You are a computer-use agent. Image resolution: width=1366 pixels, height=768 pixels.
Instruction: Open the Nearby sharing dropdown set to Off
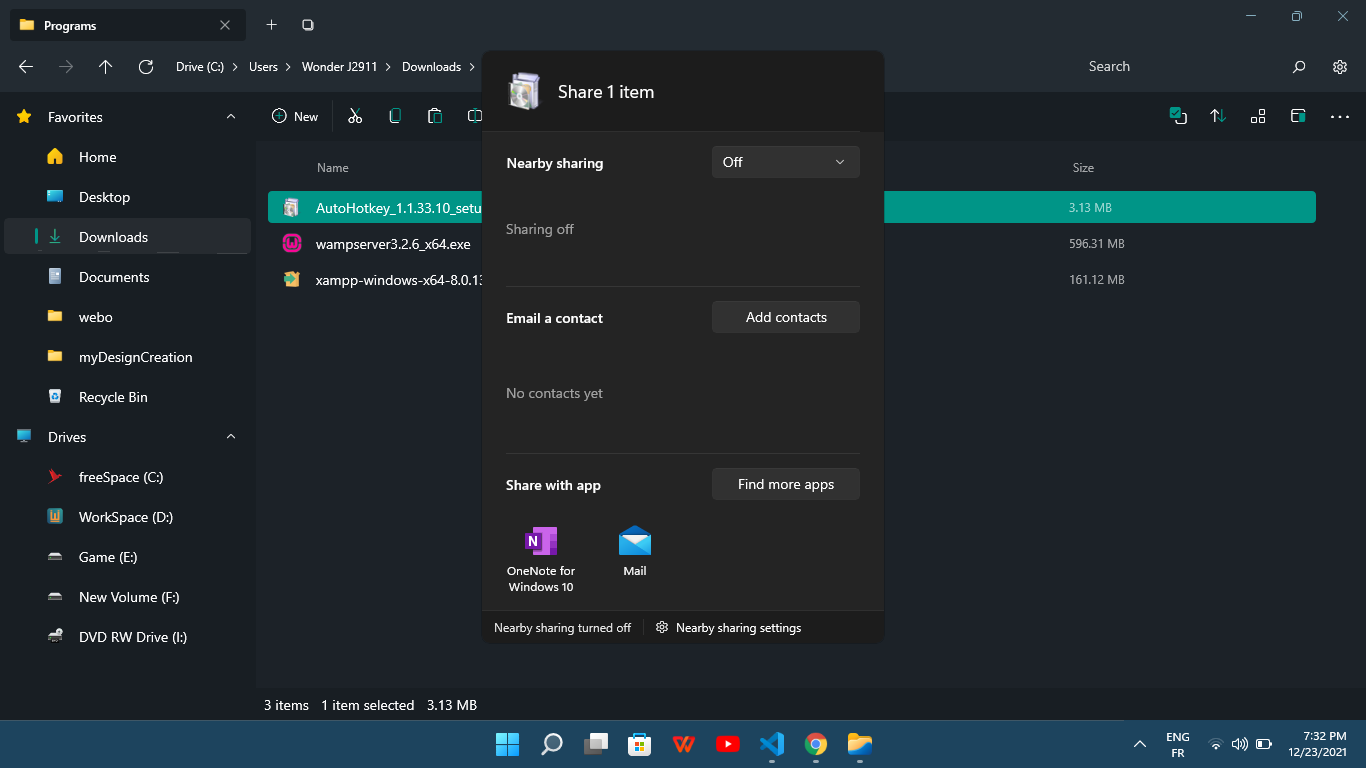pos(785,162)
